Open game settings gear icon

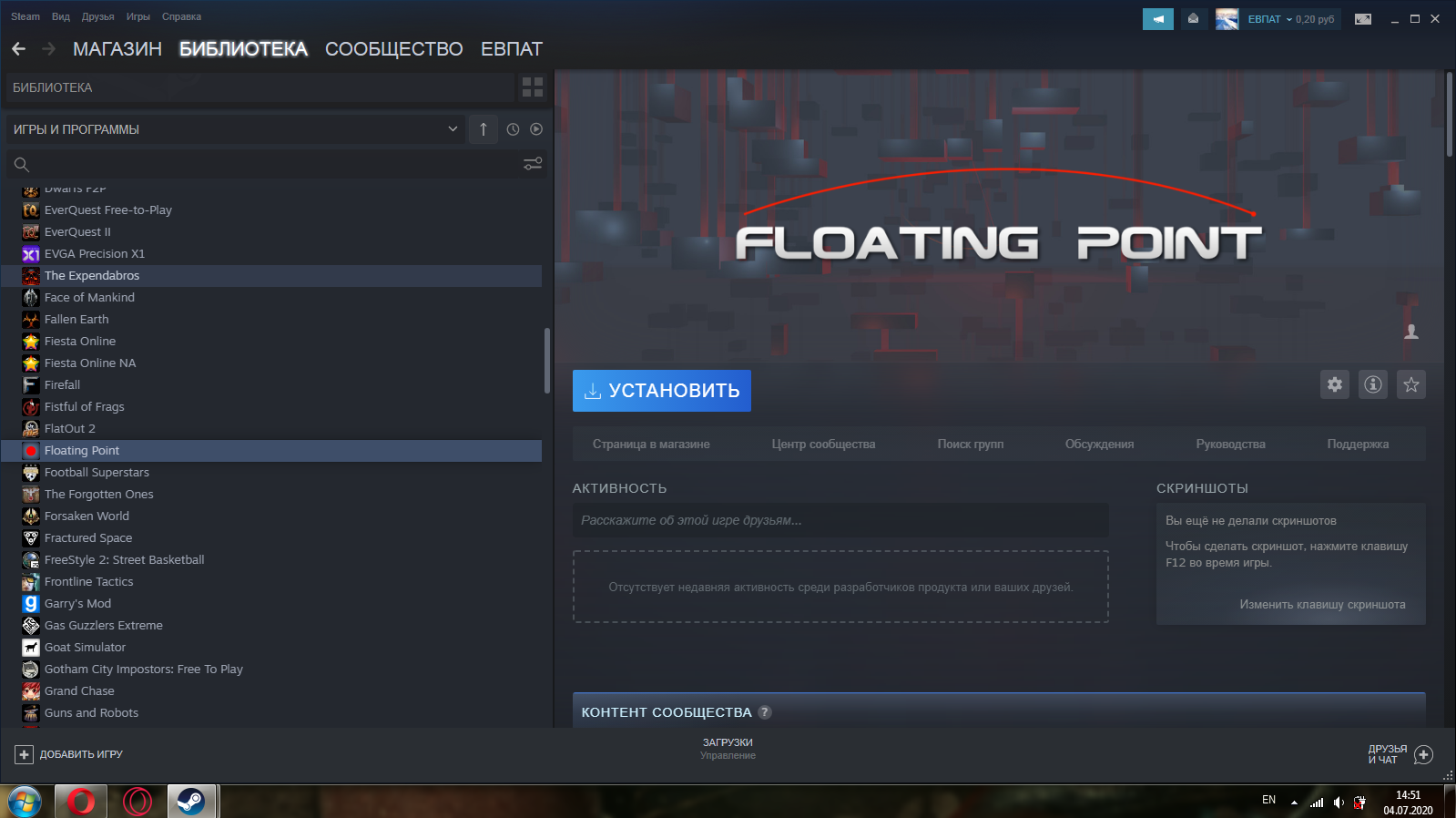pos(1335,384)
